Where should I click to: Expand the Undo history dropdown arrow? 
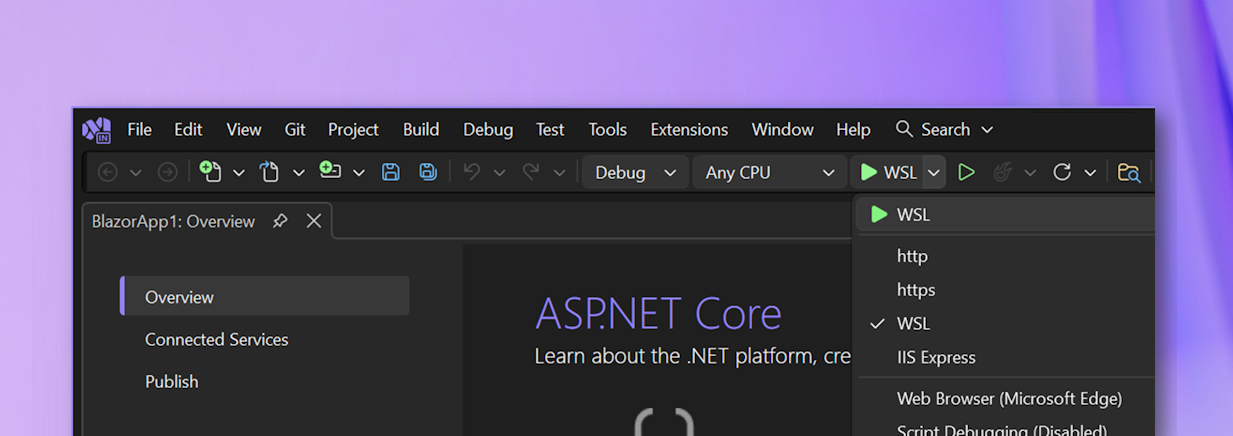click(499, 173)
